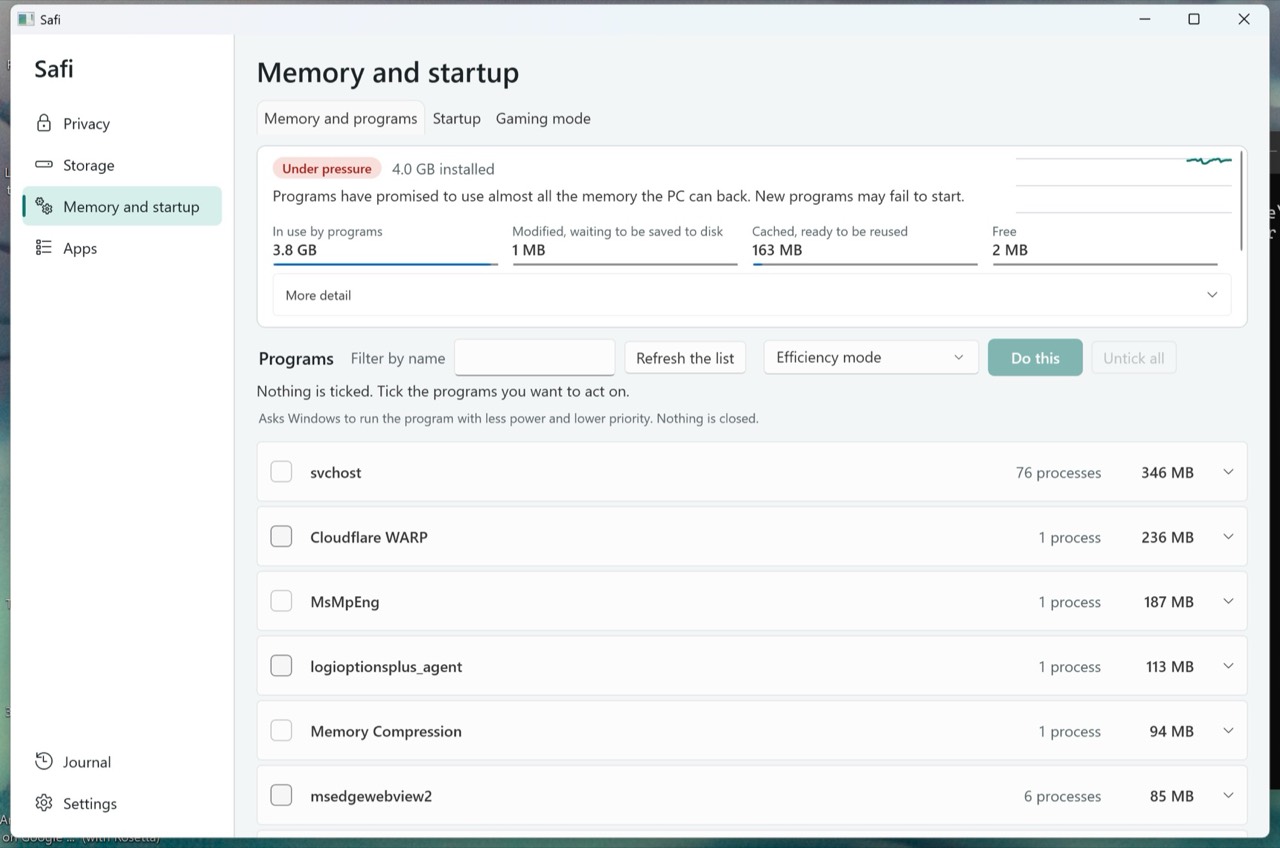The image size is (1280, 848).
Task: Tick the MsMpEng checkbox
Action: pos(281,601)
